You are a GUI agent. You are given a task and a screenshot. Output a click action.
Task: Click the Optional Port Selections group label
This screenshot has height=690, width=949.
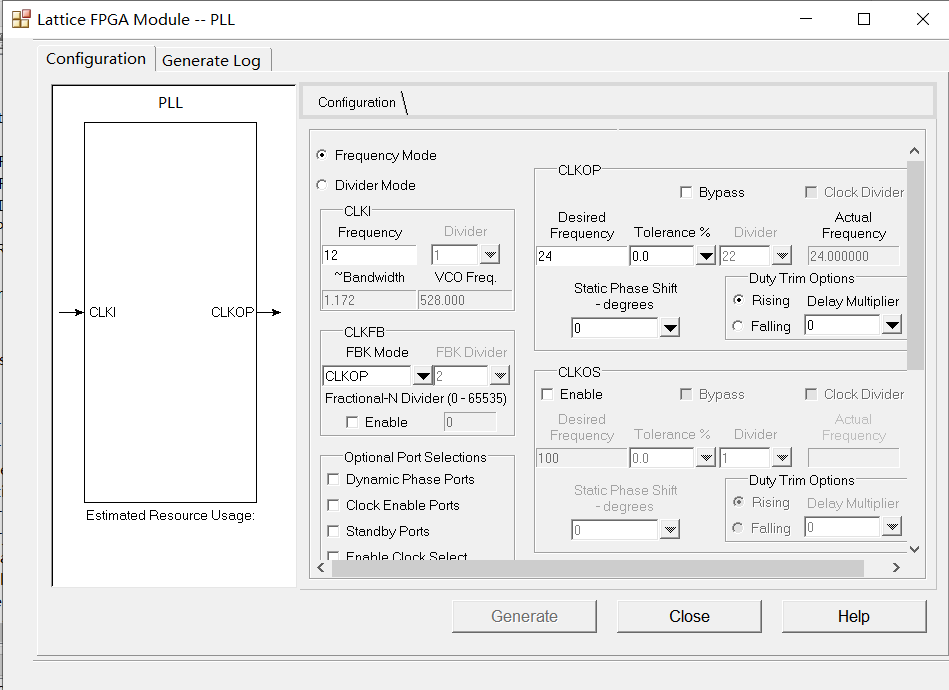point(415,457)
